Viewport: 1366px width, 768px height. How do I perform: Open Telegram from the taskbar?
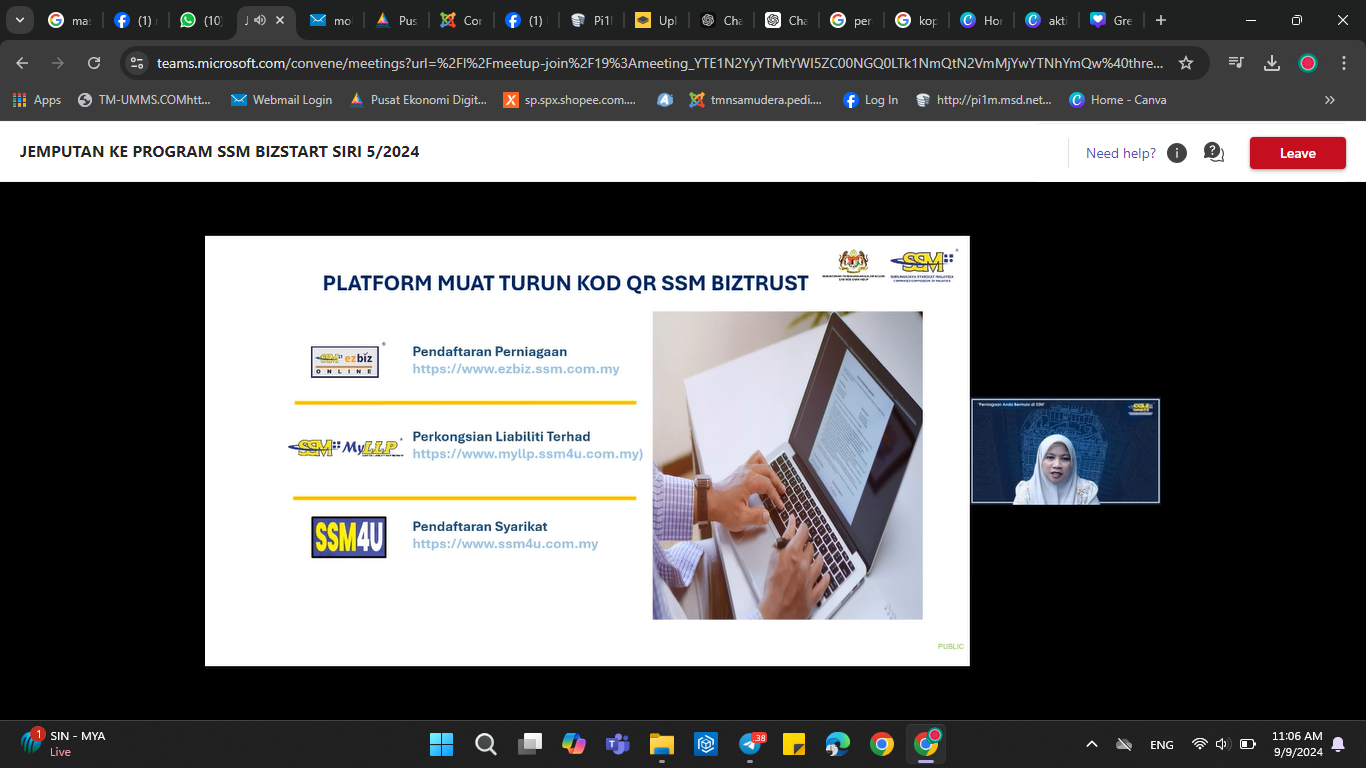coord(750,745)
